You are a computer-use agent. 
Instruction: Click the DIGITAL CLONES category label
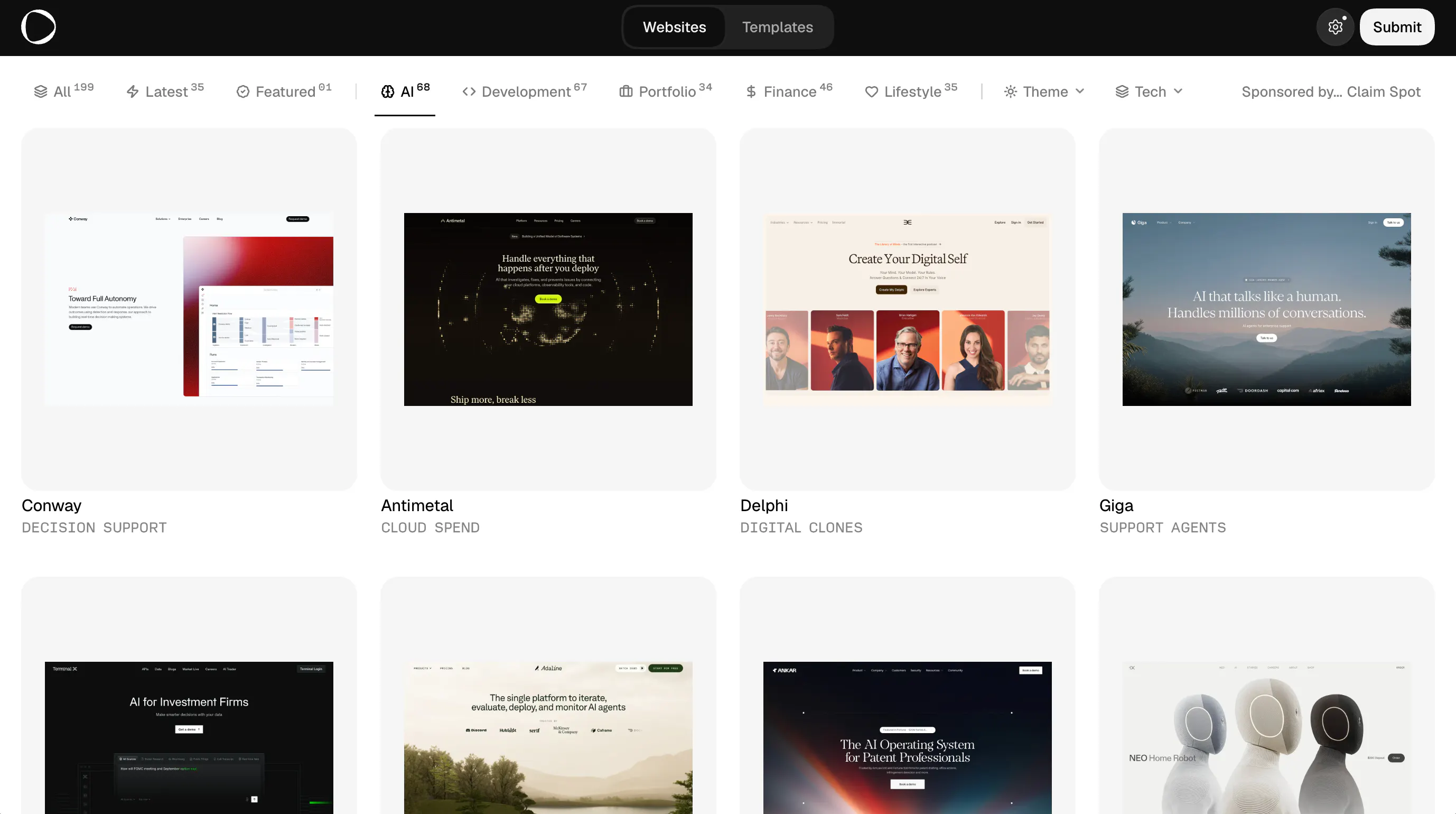tap(801, 528)
